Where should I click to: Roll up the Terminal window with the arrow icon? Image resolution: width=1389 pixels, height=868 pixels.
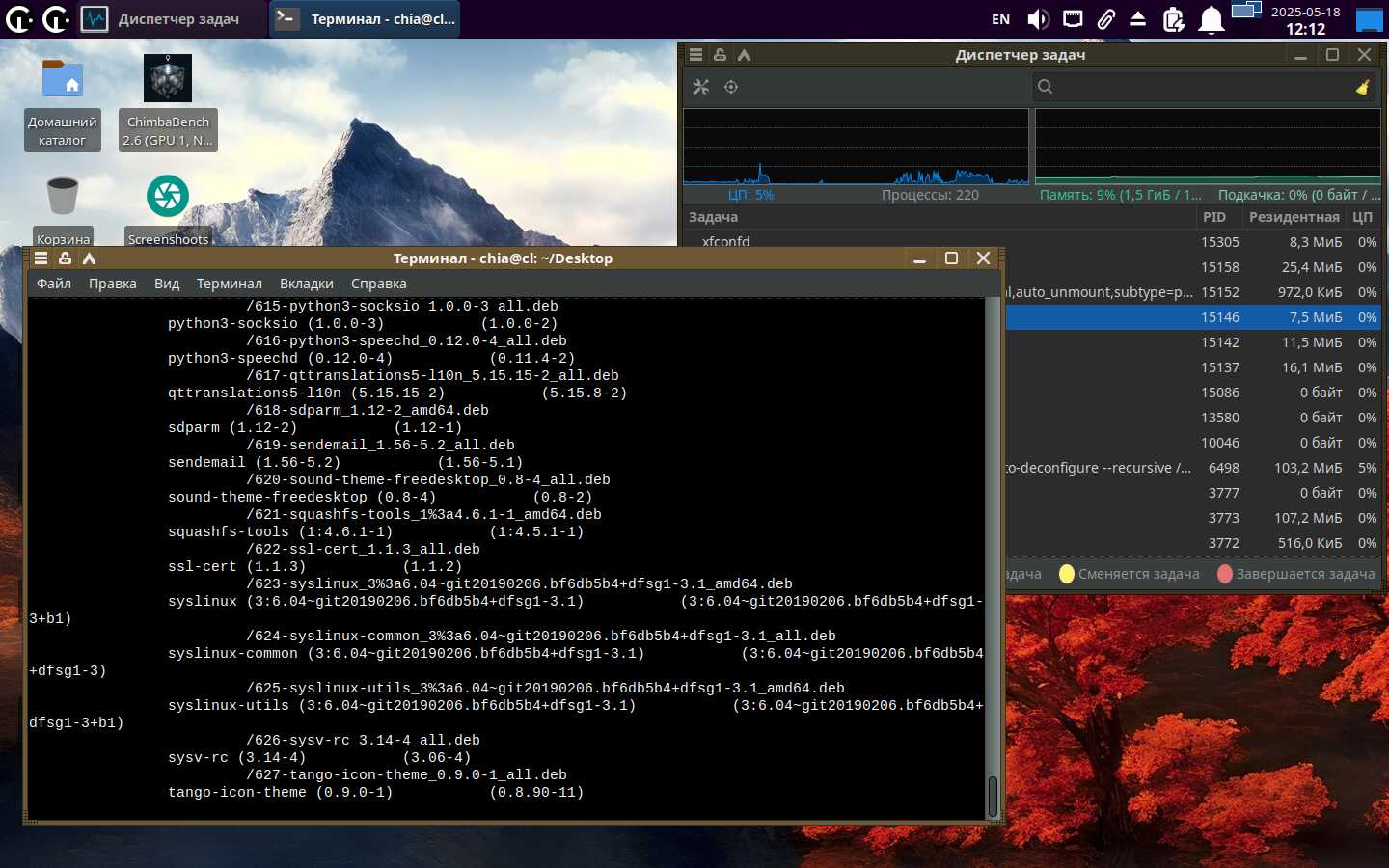89,258
